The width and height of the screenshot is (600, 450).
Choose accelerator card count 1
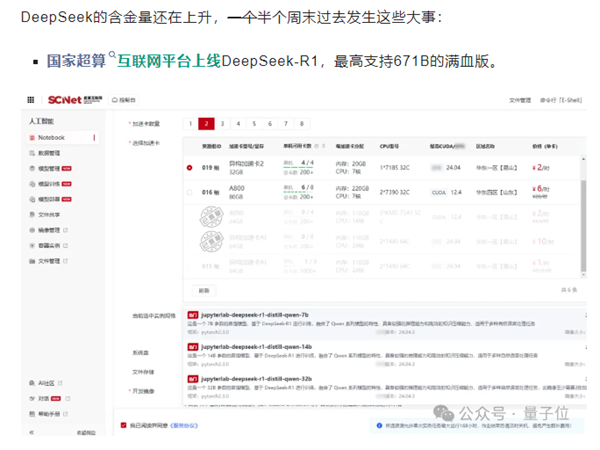(191, 123)
